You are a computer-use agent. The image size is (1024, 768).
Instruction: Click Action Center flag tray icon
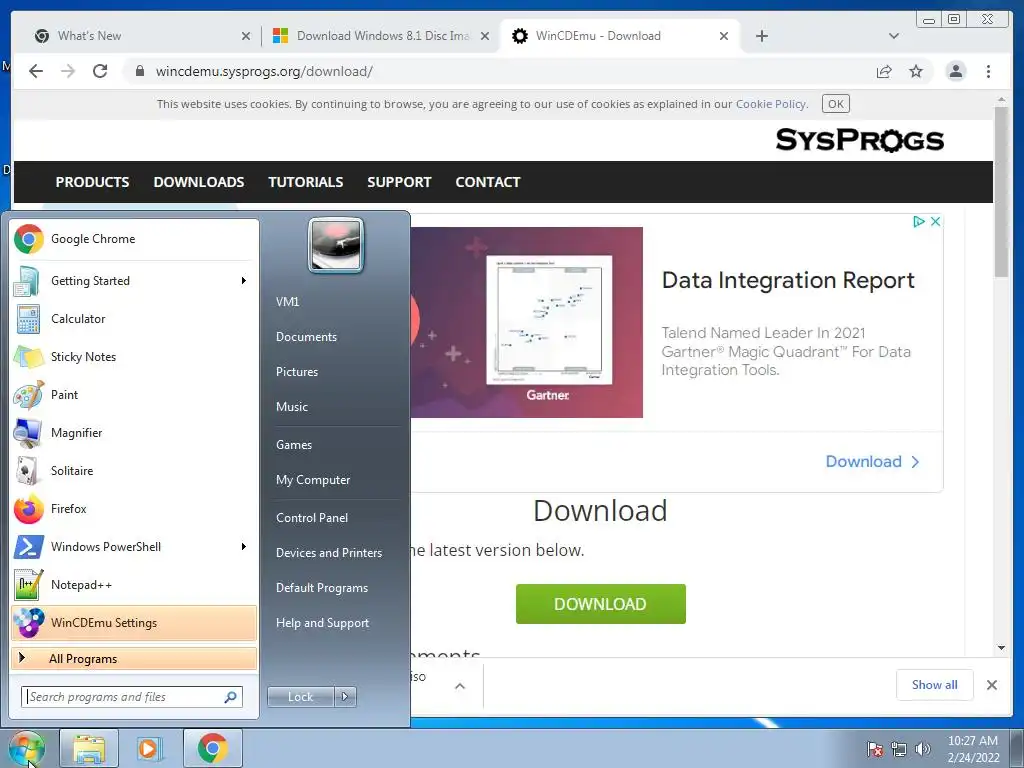(875, 749)
